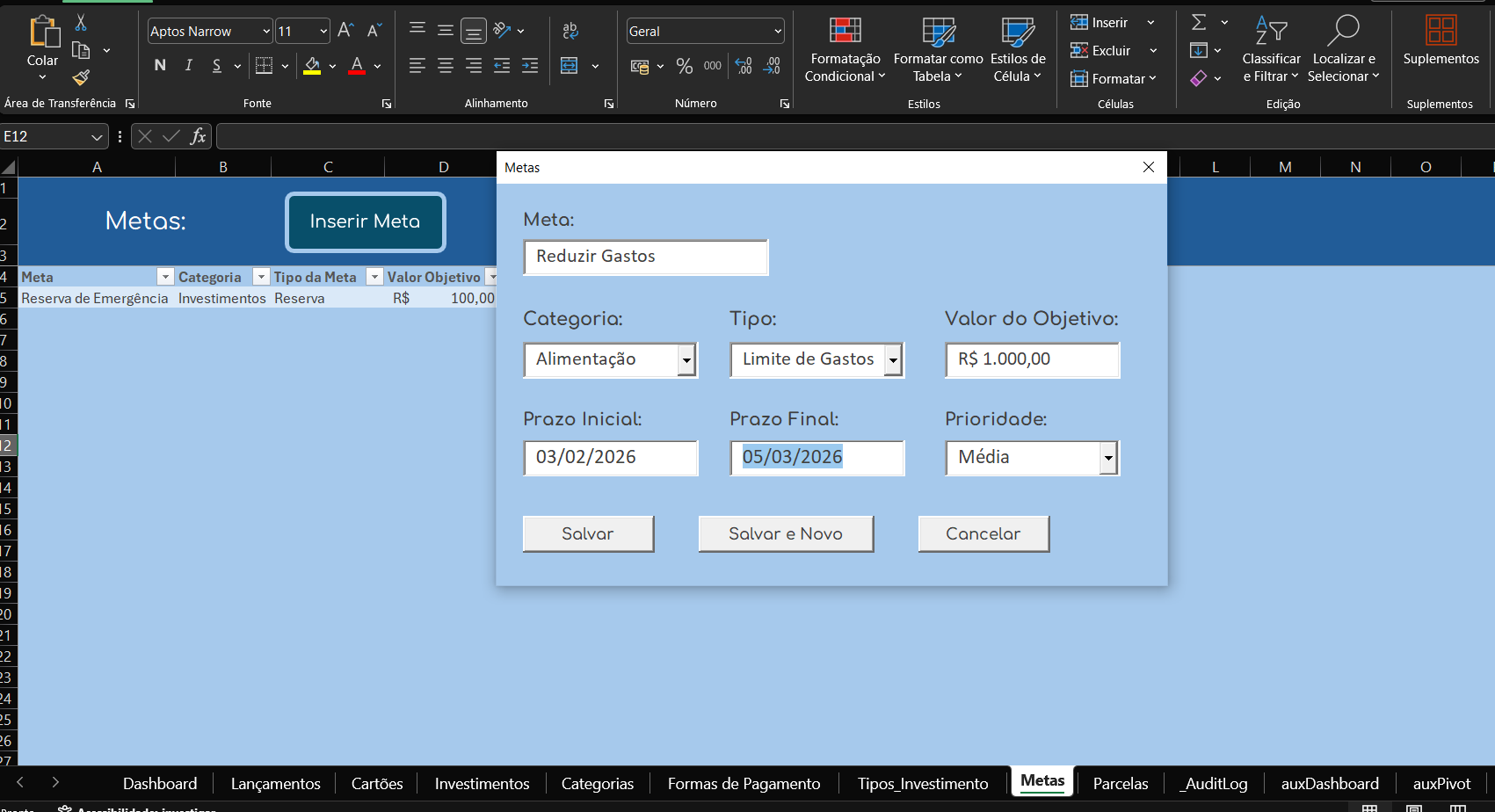This screenshot has height=812, width=1495.
Task: Click the Valor do Objetivo input field
Action: click(x=1033, y=359)
